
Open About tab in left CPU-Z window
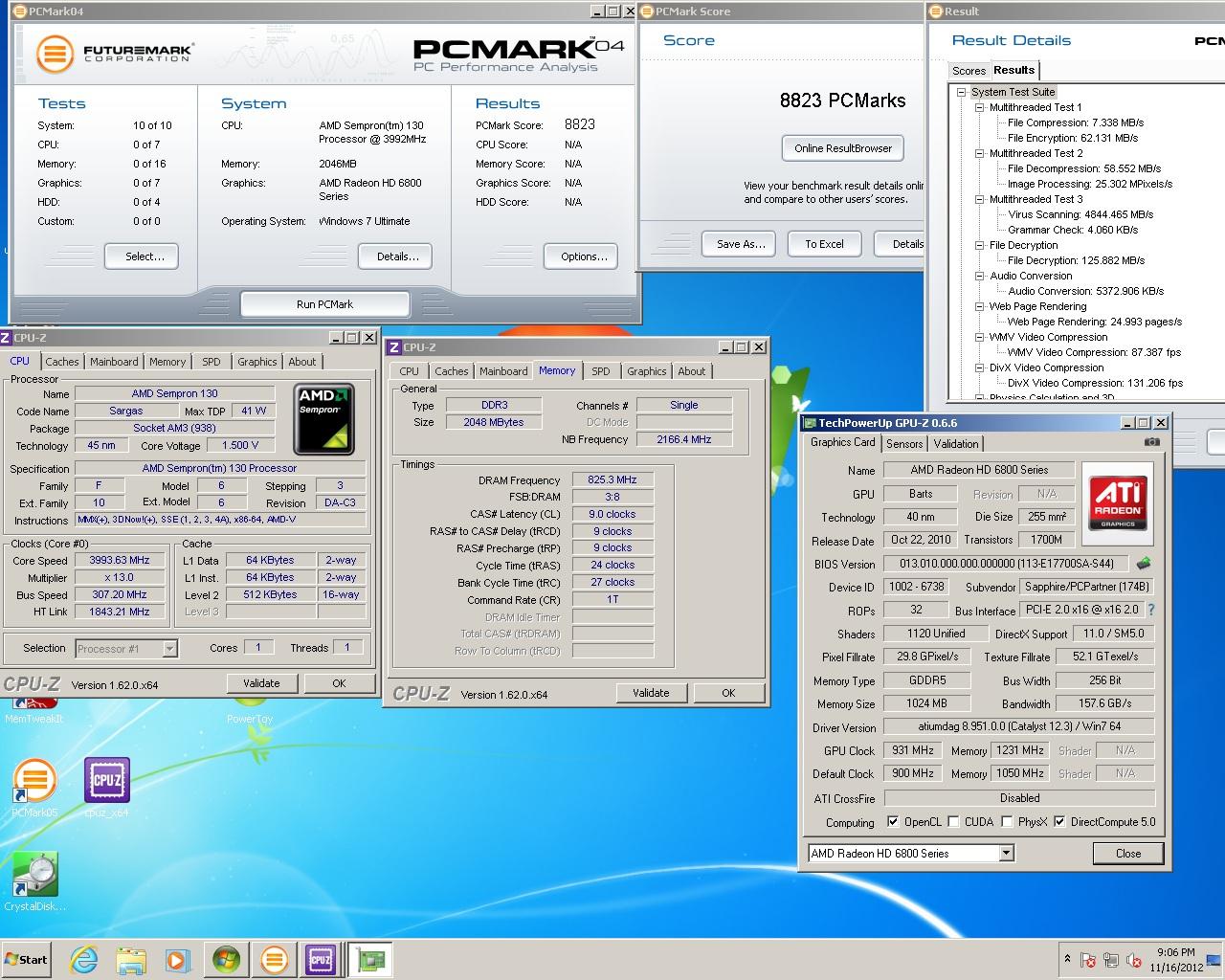click(x=302, y=362)
